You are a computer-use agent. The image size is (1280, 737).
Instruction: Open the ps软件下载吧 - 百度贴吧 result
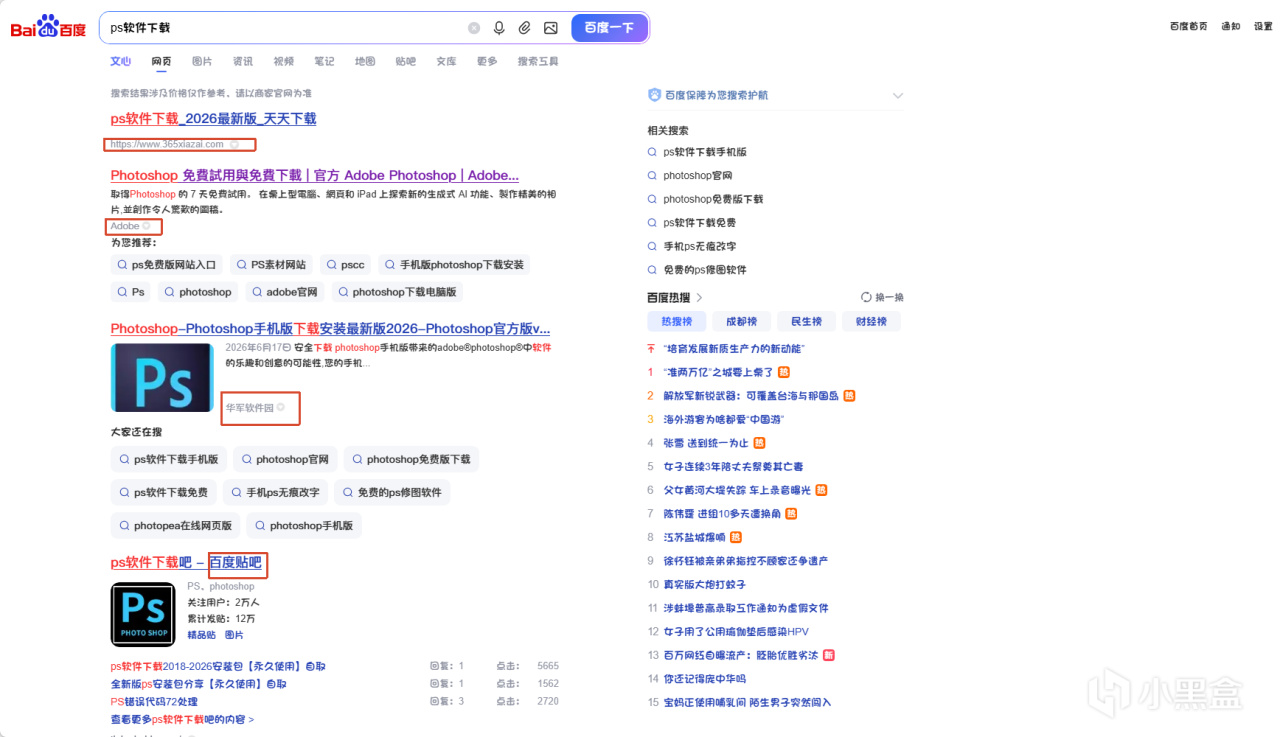tap(187, 563)
